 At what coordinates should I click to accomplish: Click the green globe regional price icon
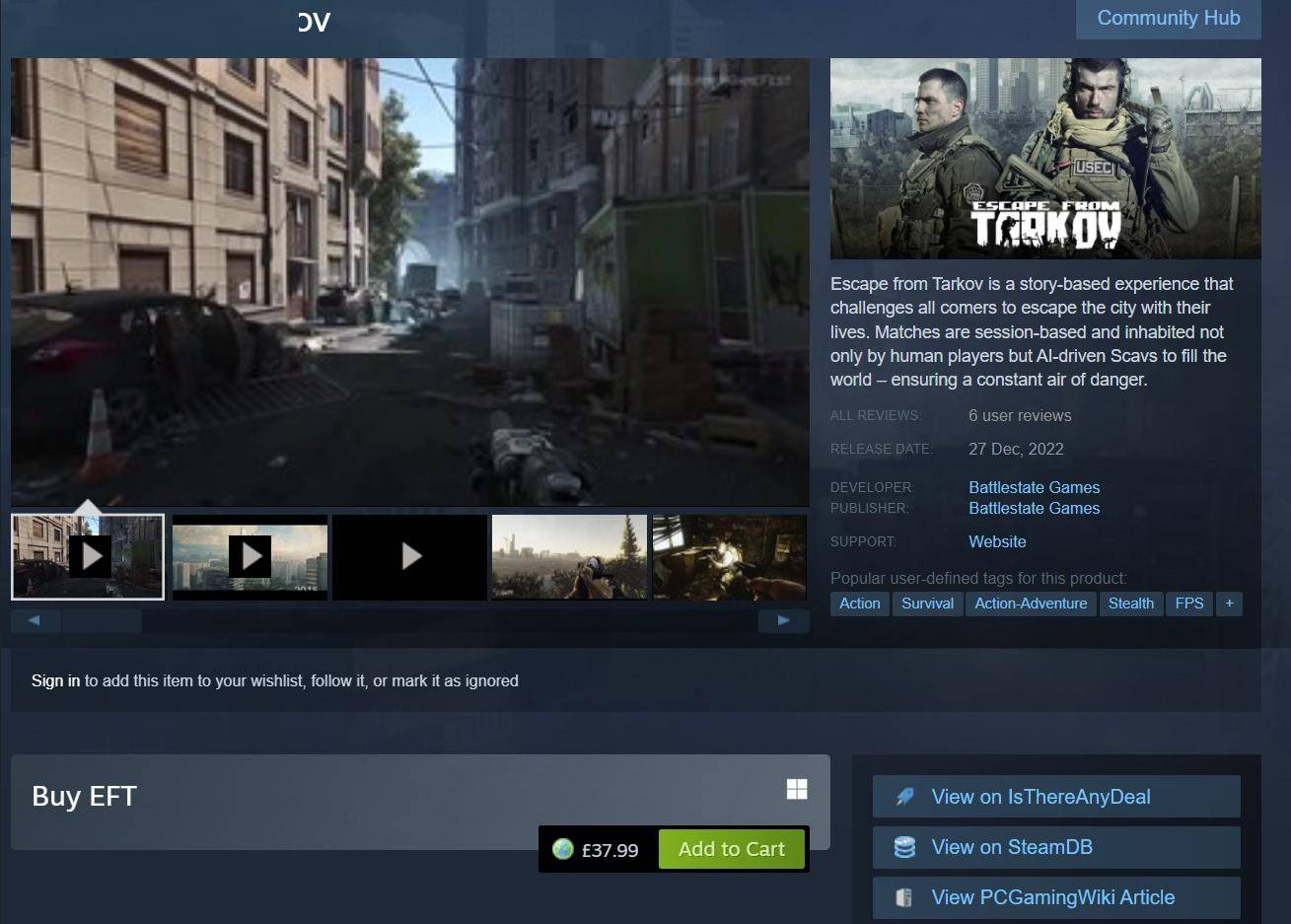pyautogui.click(x=563, y=849)
